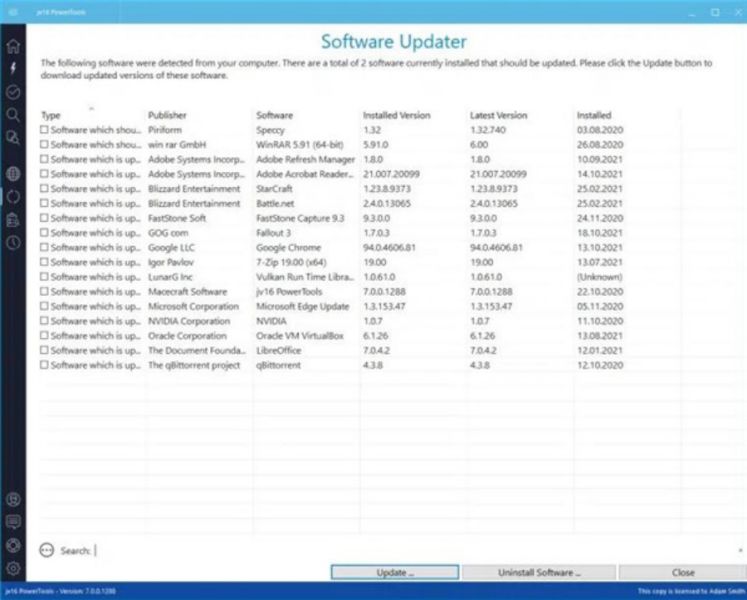Click the circled checkmark sidebar icon
747x600 pixels.
click(x=13, y=92)
